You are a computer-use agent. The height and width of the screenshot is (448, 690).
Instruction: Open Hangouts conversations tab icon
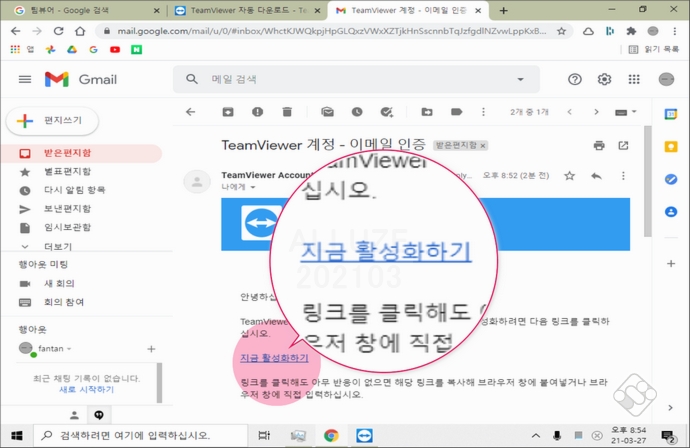pyautogui.click(x=99, y=415)
